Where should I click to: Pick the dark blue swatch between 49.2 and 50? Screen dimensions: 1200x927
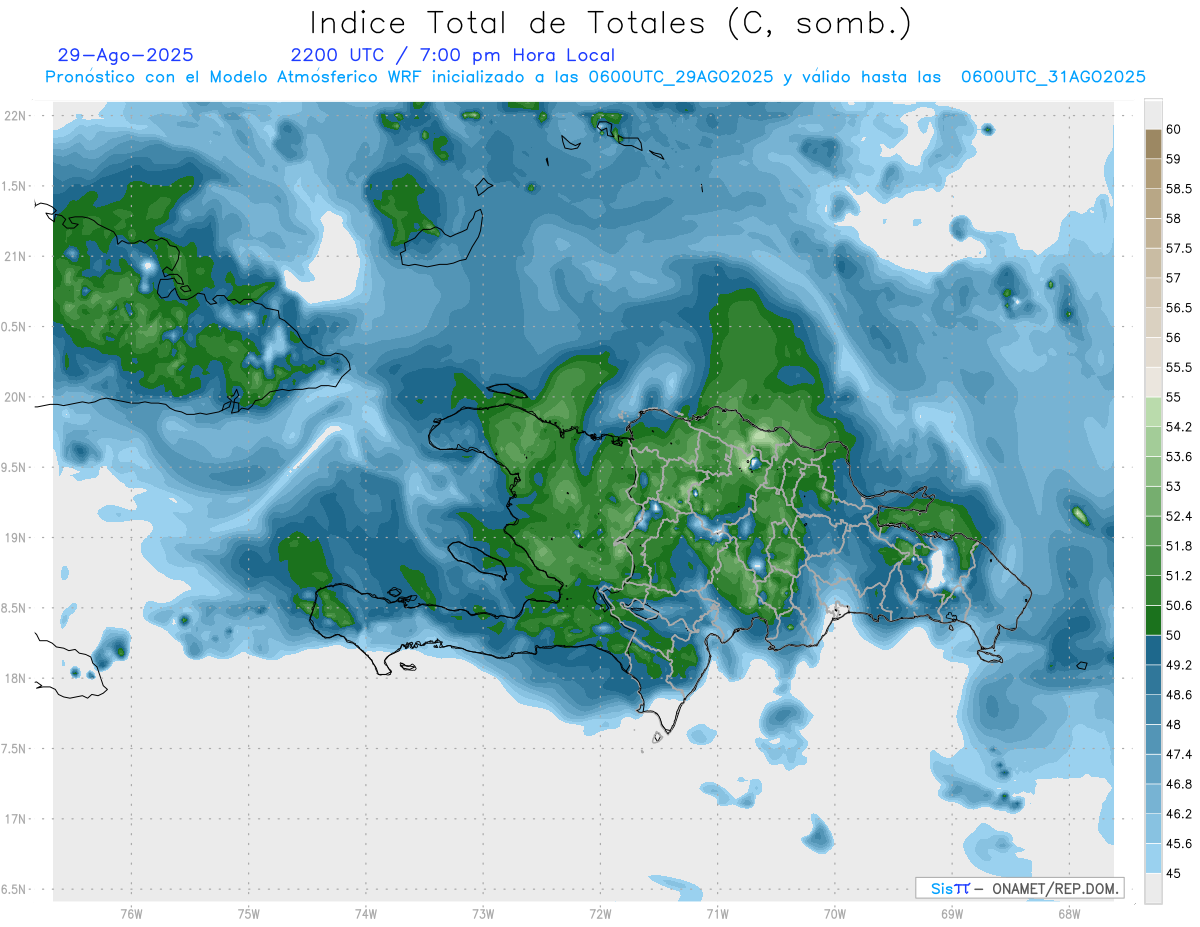point(1153,650)
